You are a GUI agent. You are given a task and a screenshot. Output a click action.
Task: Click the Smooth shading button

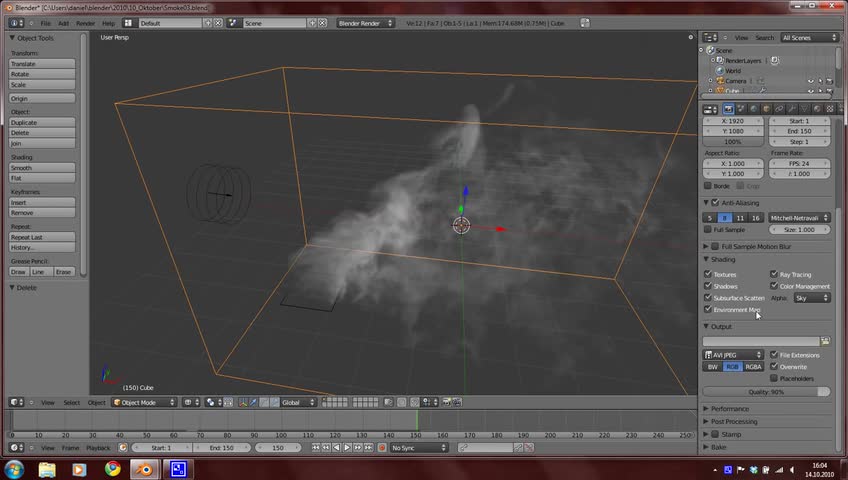pyautogui.click(x=42, y=168)
